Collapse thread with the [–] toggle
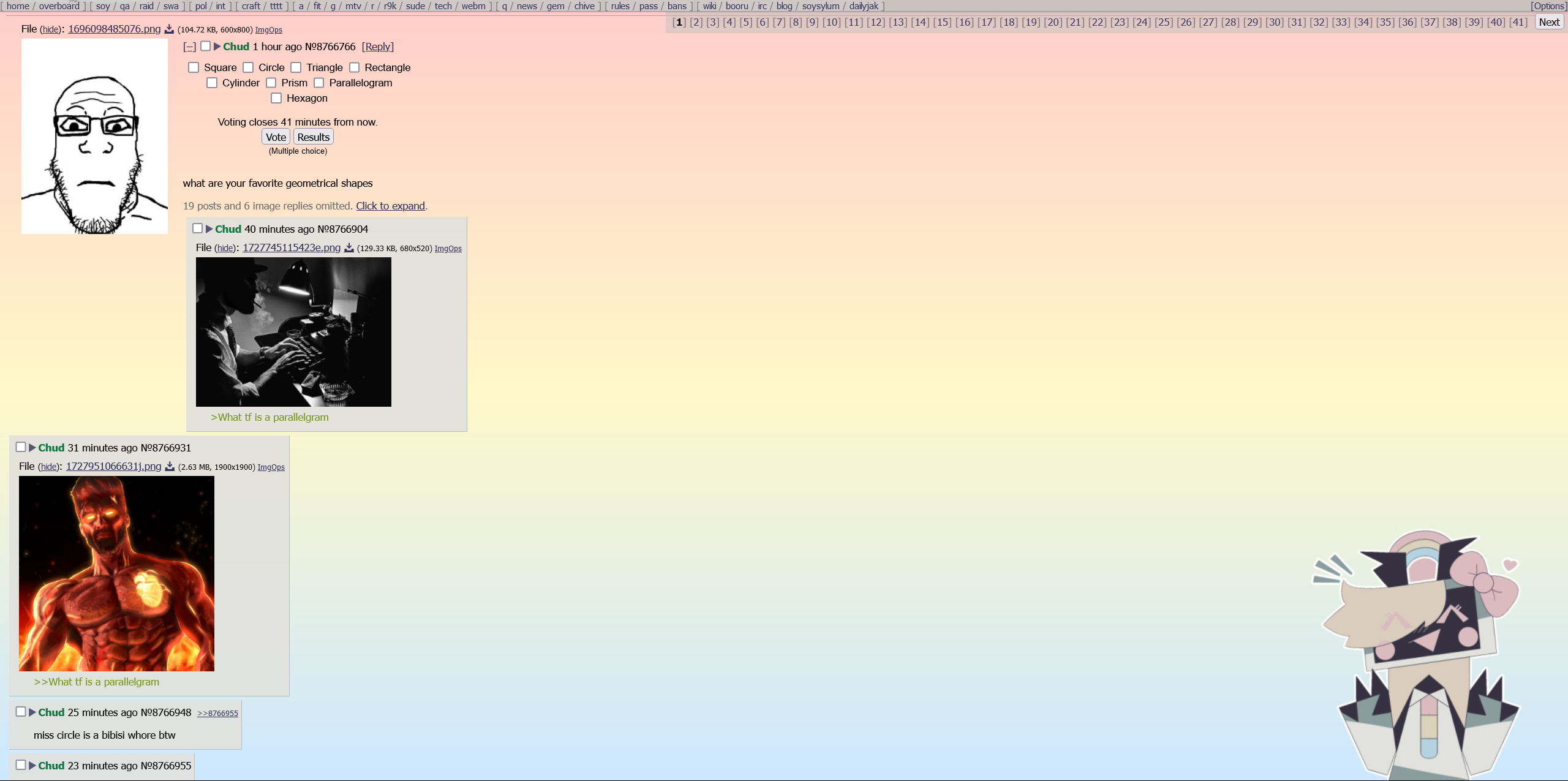1568x781 pixels. [190, 47]
